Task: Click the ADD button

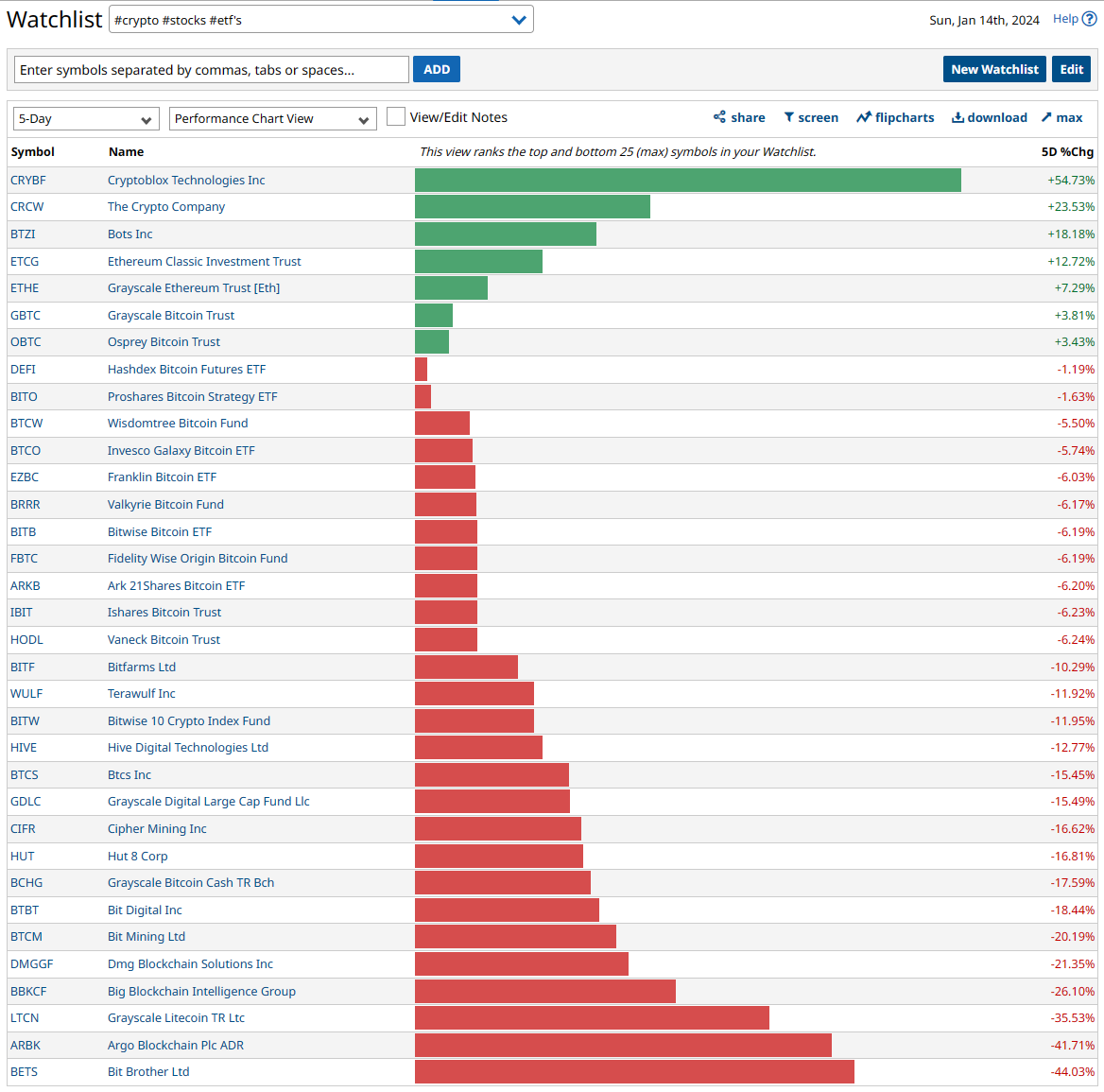Action: click(437, 69)
